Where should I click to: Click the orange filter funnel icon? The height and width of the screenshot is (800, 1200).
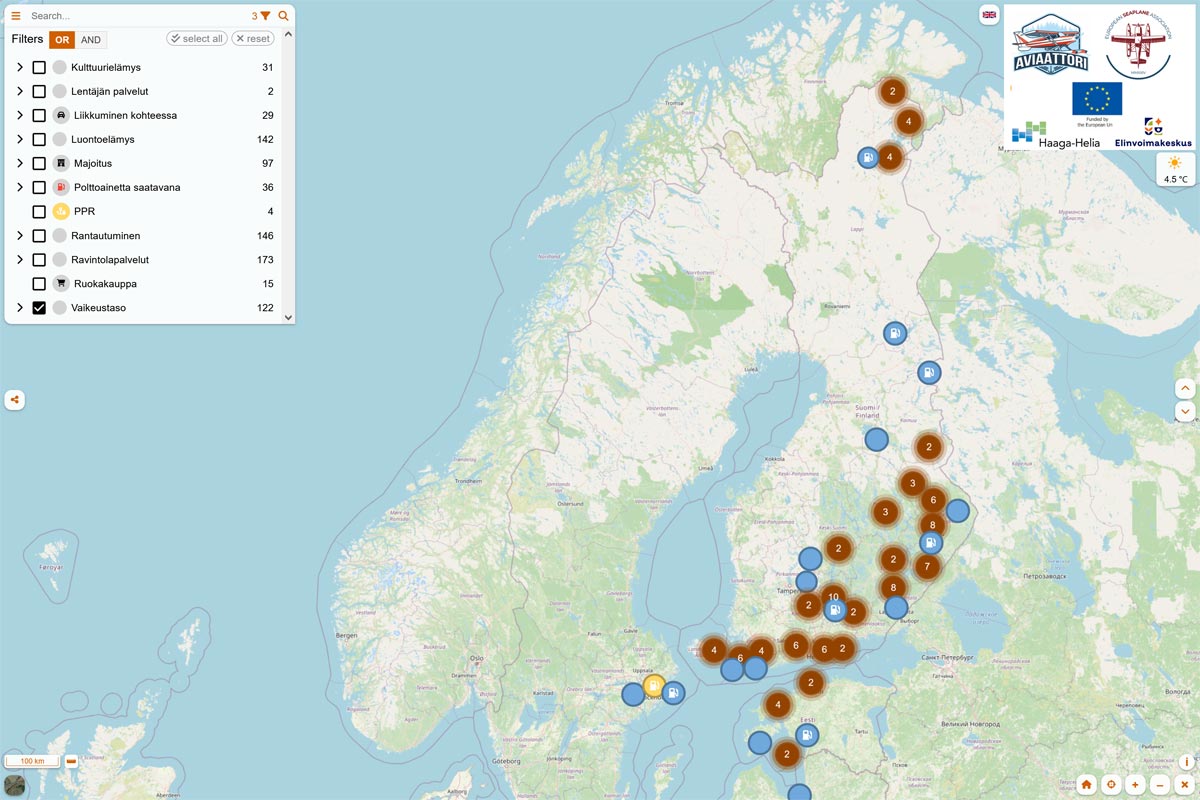(265, 16)
